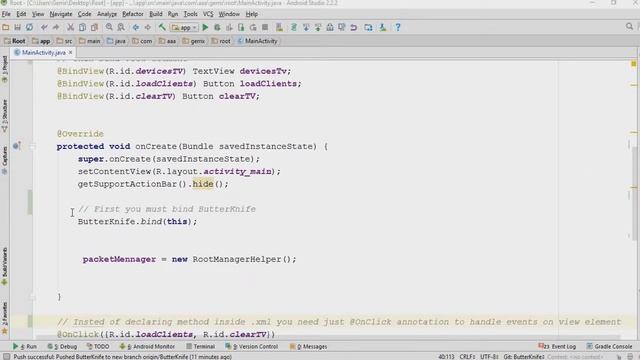Click the tool windows toggle in status bar corner
This screenshot has height=360, width=640.
point(7,356)
